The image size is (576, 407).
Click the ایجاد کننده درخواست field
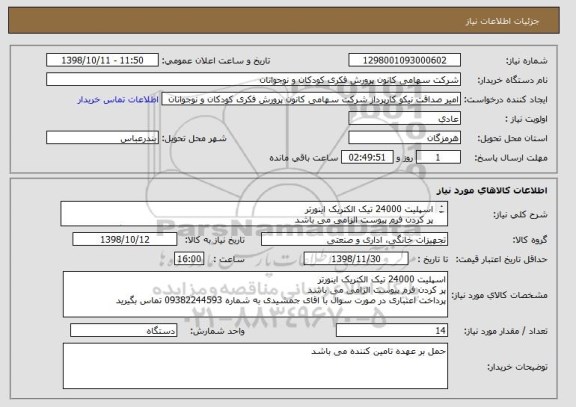click(311, 99)
